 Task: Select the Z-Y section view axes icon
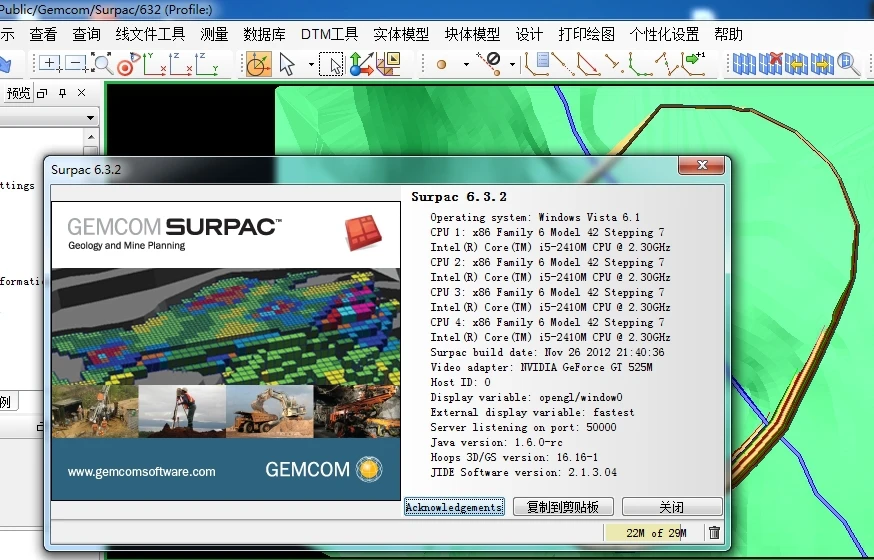(206, 64)
